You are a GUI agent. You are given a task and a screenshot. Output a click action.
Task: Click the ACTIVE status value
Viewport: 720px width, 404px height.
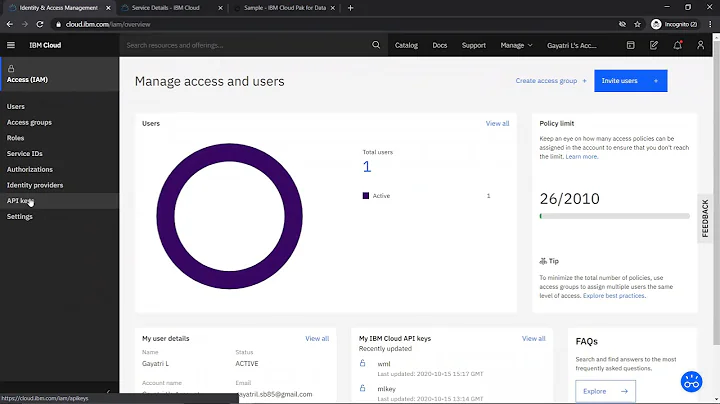click(247, 363)
